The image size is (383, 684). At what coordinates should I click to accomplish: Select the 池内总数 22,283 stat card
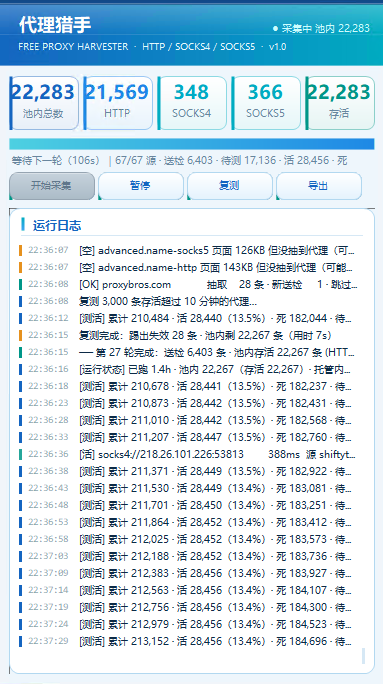coord(44,103)
